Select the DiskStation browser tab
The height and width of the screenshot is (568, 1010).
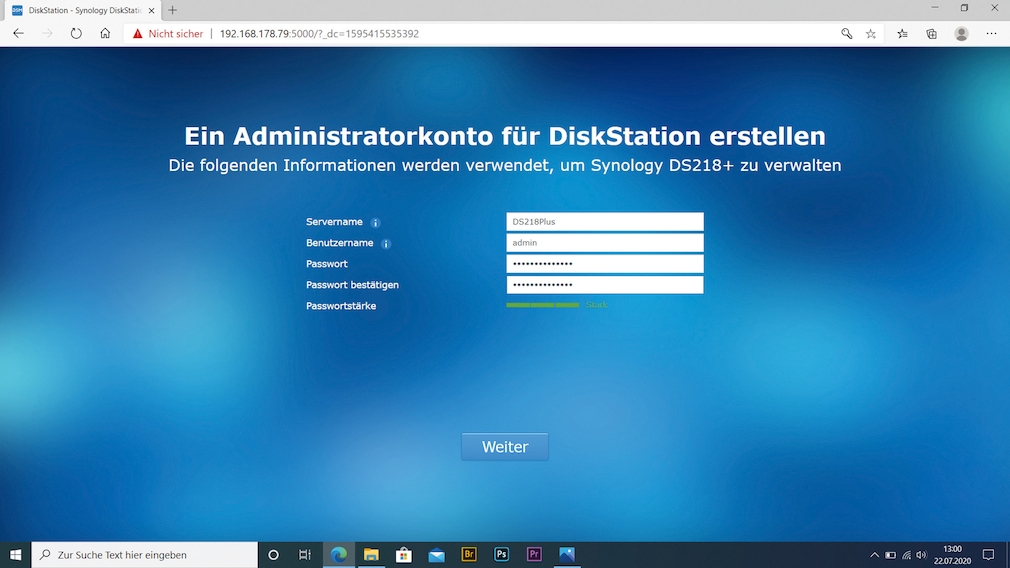click(x=78, y=9)
